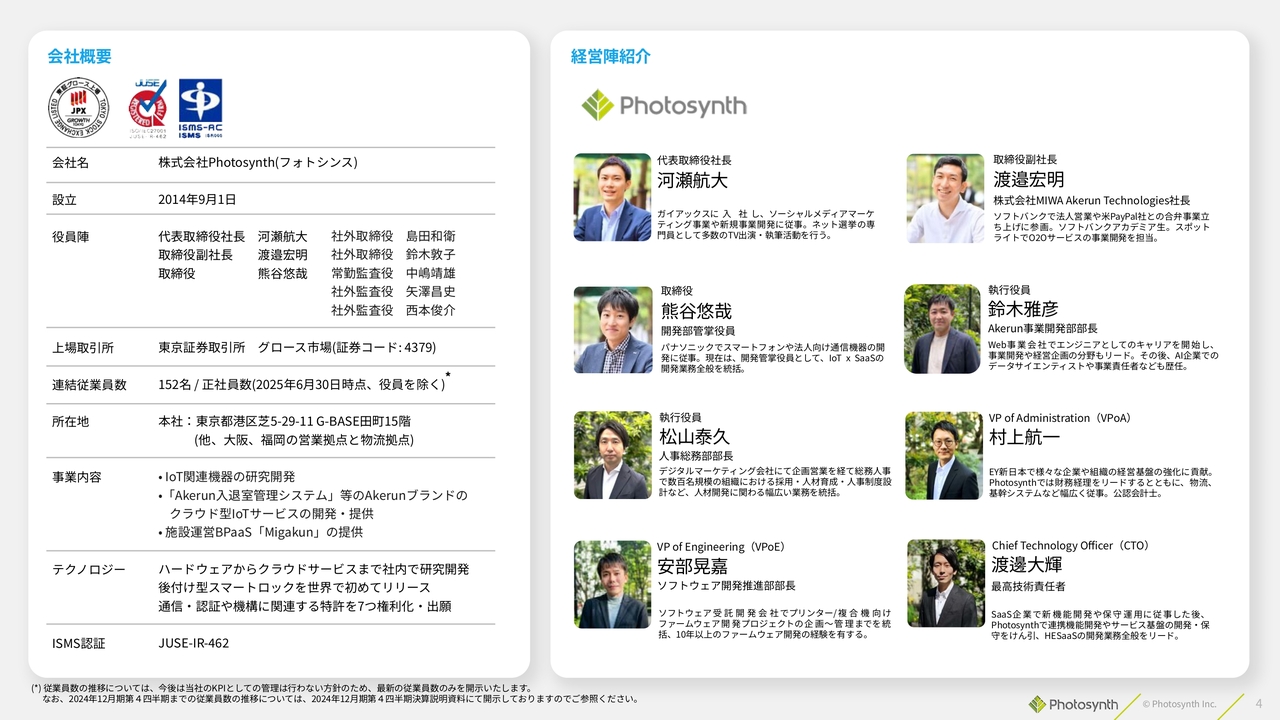Click the 上場取引所 row label
The width and height of the screenshot is (1280, 720).
pos(83,348)
